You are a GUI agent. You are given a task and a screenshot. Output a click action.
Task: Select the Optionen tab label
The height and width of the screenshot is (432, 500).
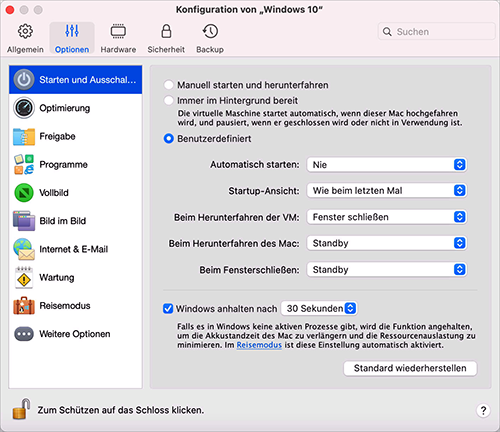click(x=72, y=50)
